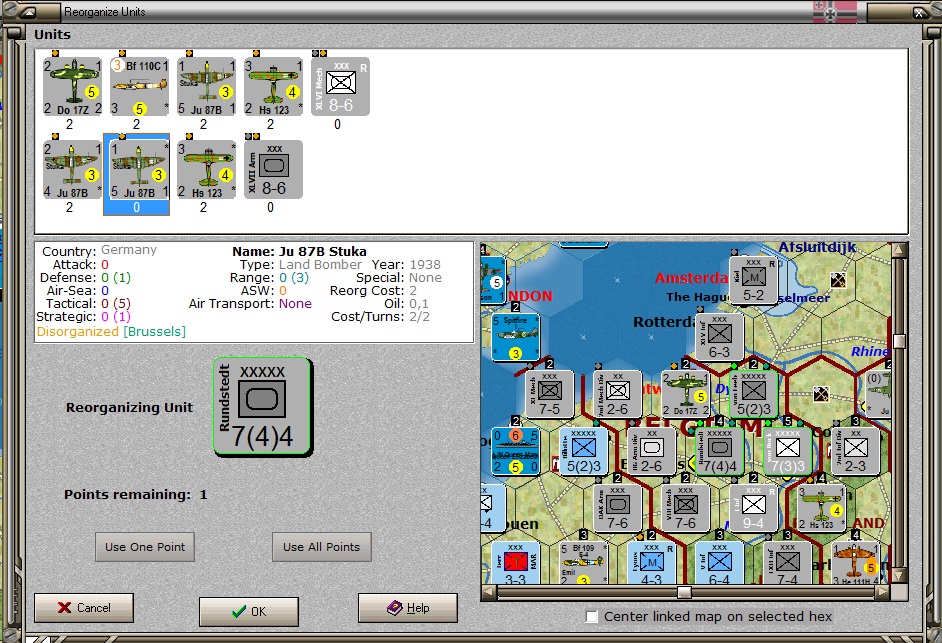Click the blue 4-3 M unit counter
This screenshot has height=643, width=942.
tap(651, 563)
